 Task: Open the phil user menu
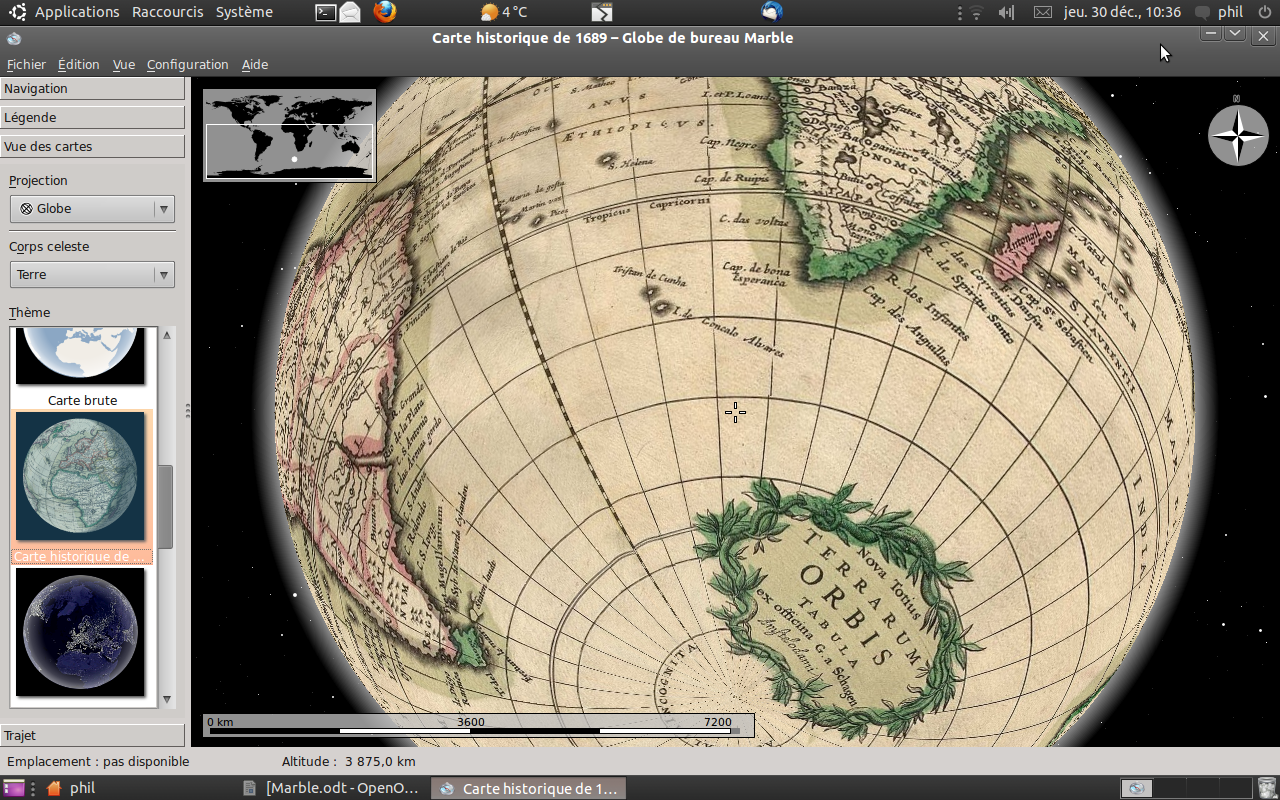click(1230, 12)
